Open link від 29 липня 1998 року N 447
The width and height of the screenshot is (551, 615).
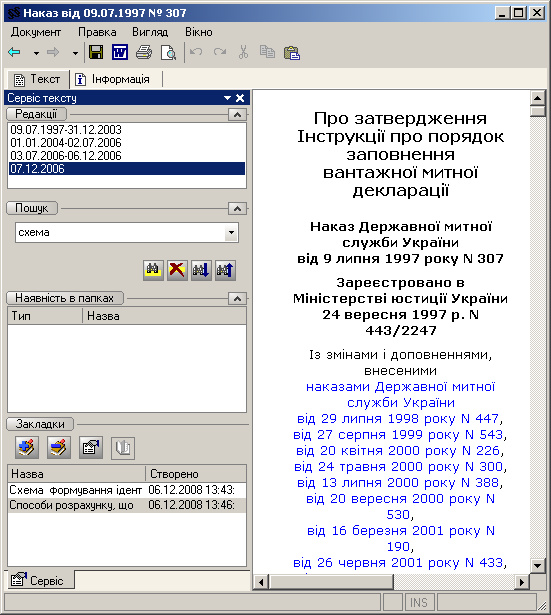[398, 418]
